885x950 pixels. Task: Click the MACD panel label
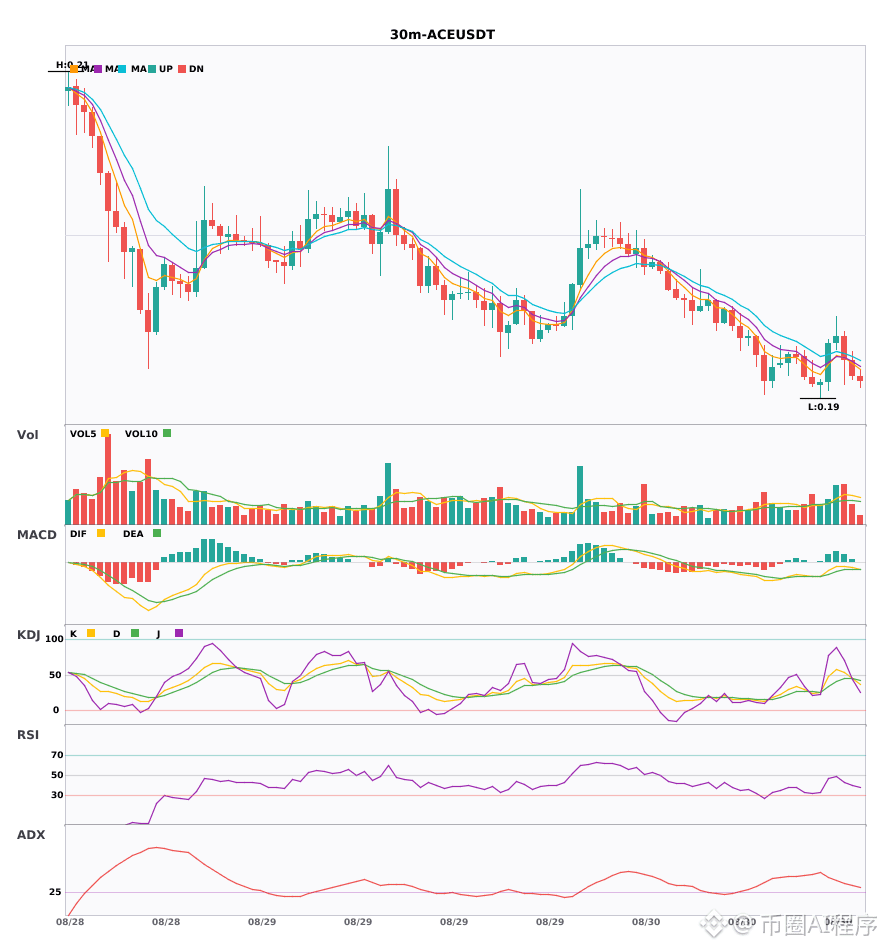[36, 534]
